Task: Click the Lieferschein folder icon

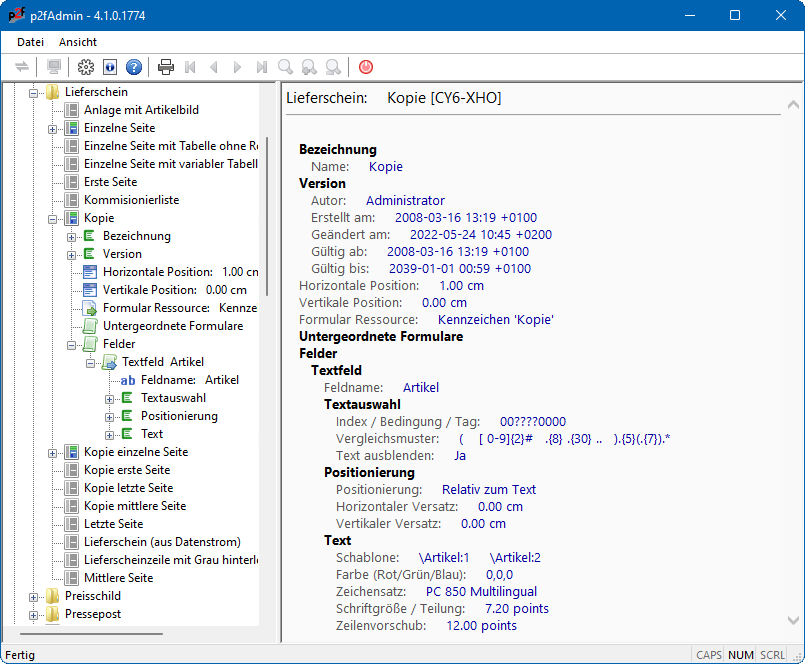Action: 52,92
